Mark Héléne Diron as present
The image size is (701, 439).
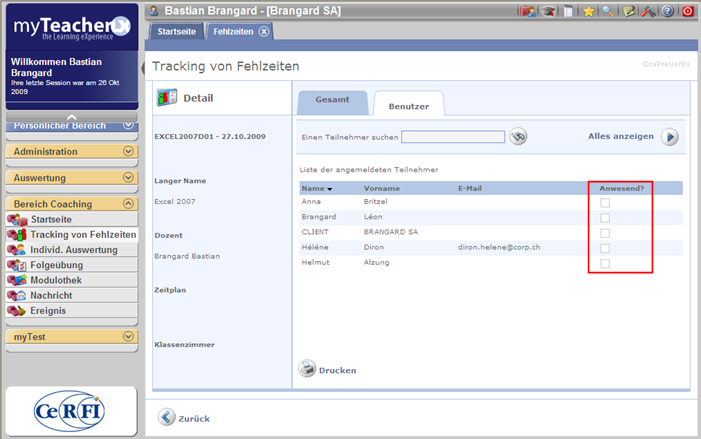pyautogui.click(x=603, y=248)
